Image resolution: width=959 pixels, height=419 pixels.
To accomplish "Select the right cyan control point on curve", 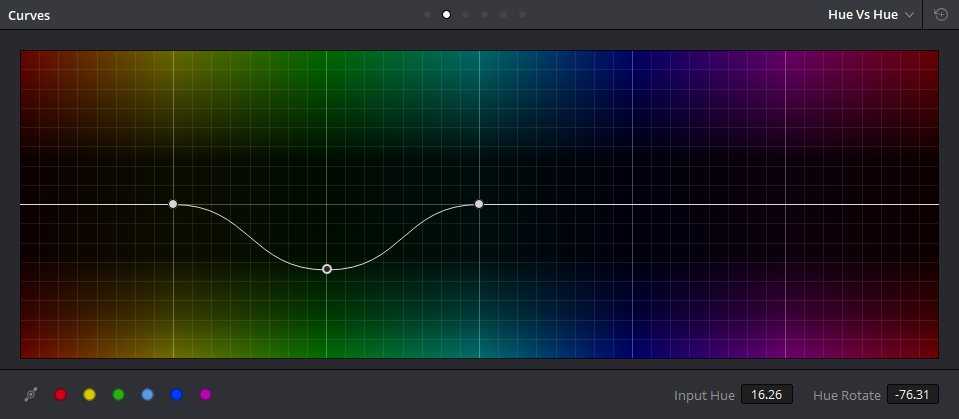I will (x=479, y=204).
